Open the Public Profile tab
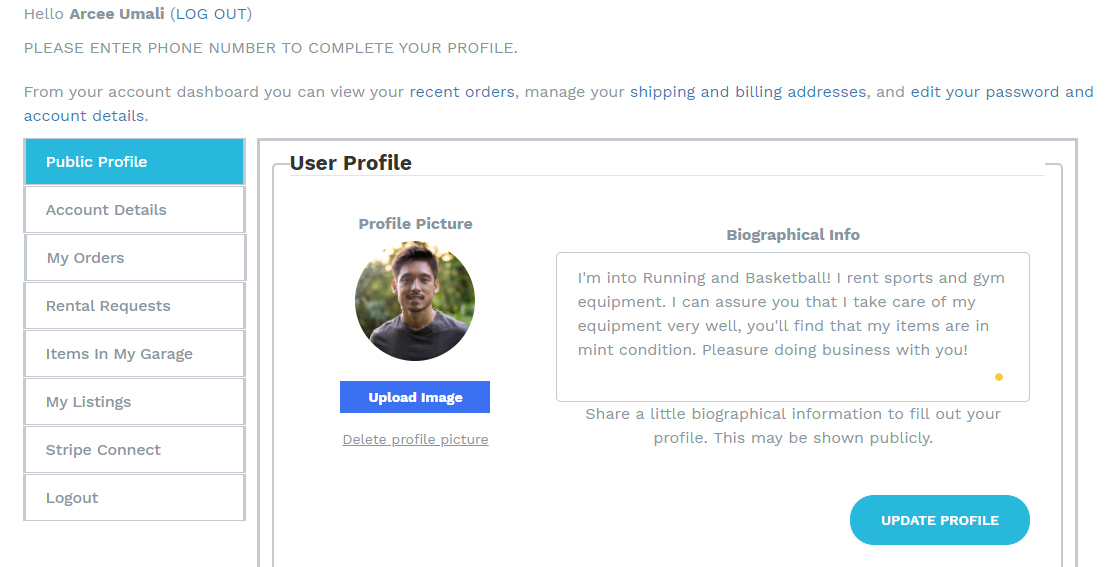 click(134, 162)
